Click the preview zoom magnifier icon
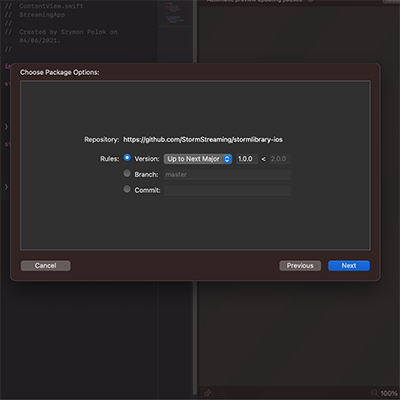 point(375,393)
